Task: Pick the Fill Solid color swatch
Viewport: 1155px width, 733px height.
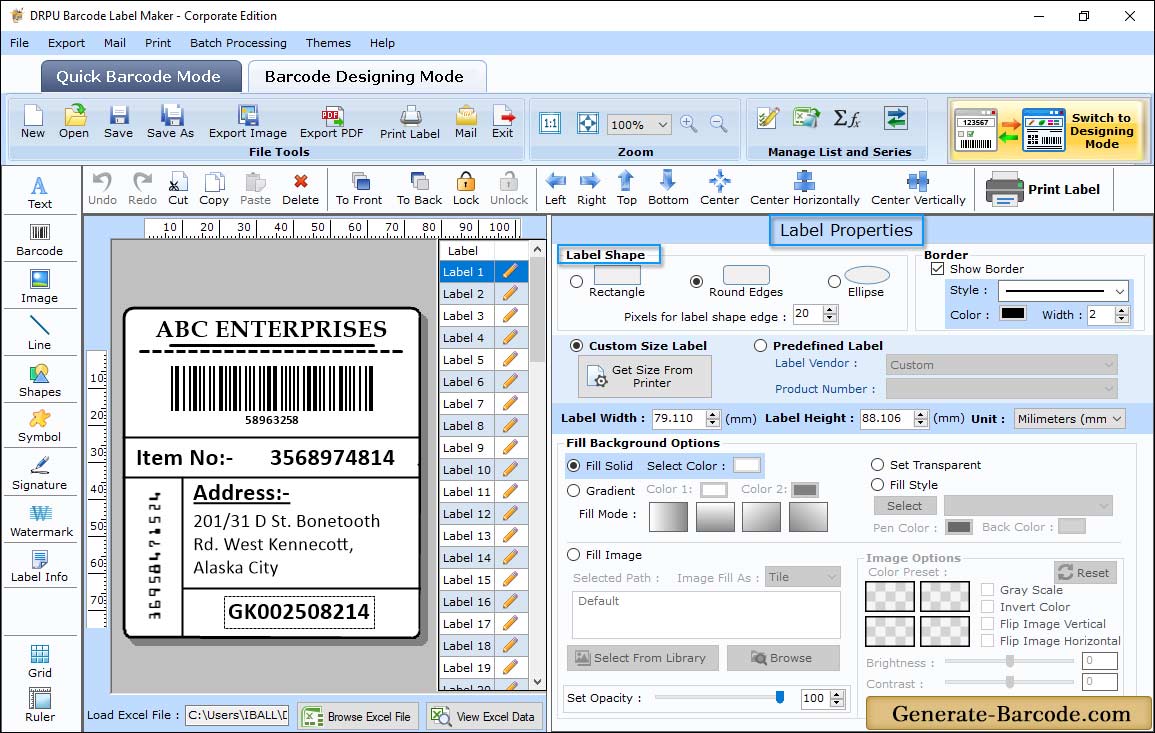Action: pyautogui.click(x=747, y=466)
